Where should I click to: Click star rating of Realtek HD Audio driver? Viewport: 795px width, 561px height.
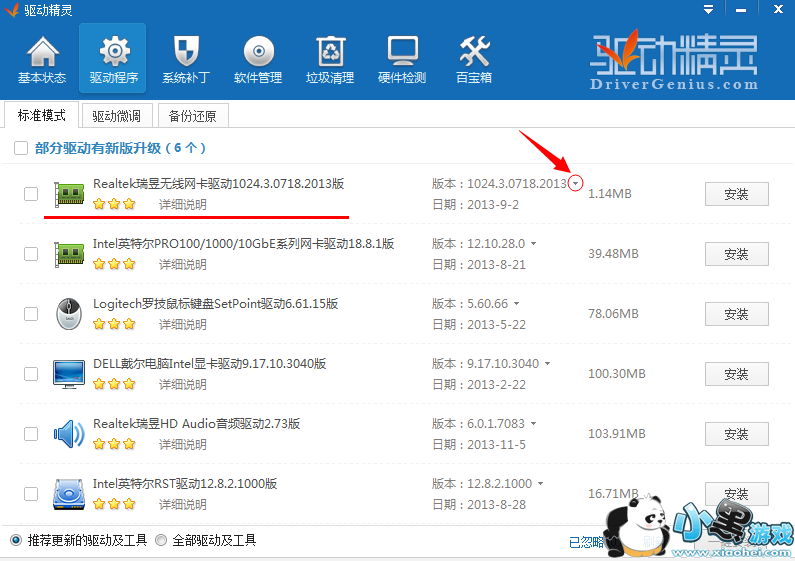click(114, 444)
